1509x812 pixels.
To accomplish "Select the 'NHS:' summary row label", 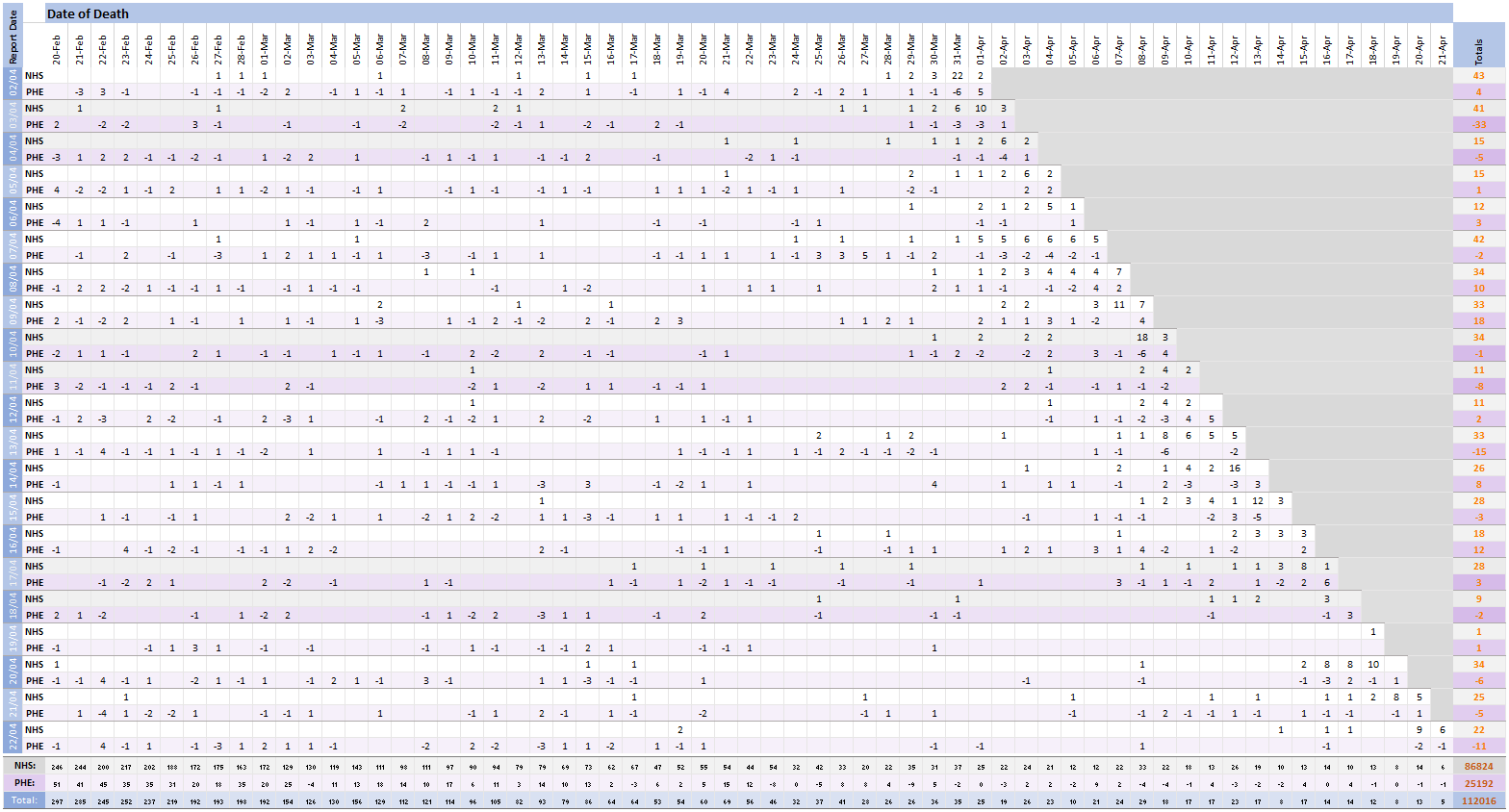I will click(26, 767).
